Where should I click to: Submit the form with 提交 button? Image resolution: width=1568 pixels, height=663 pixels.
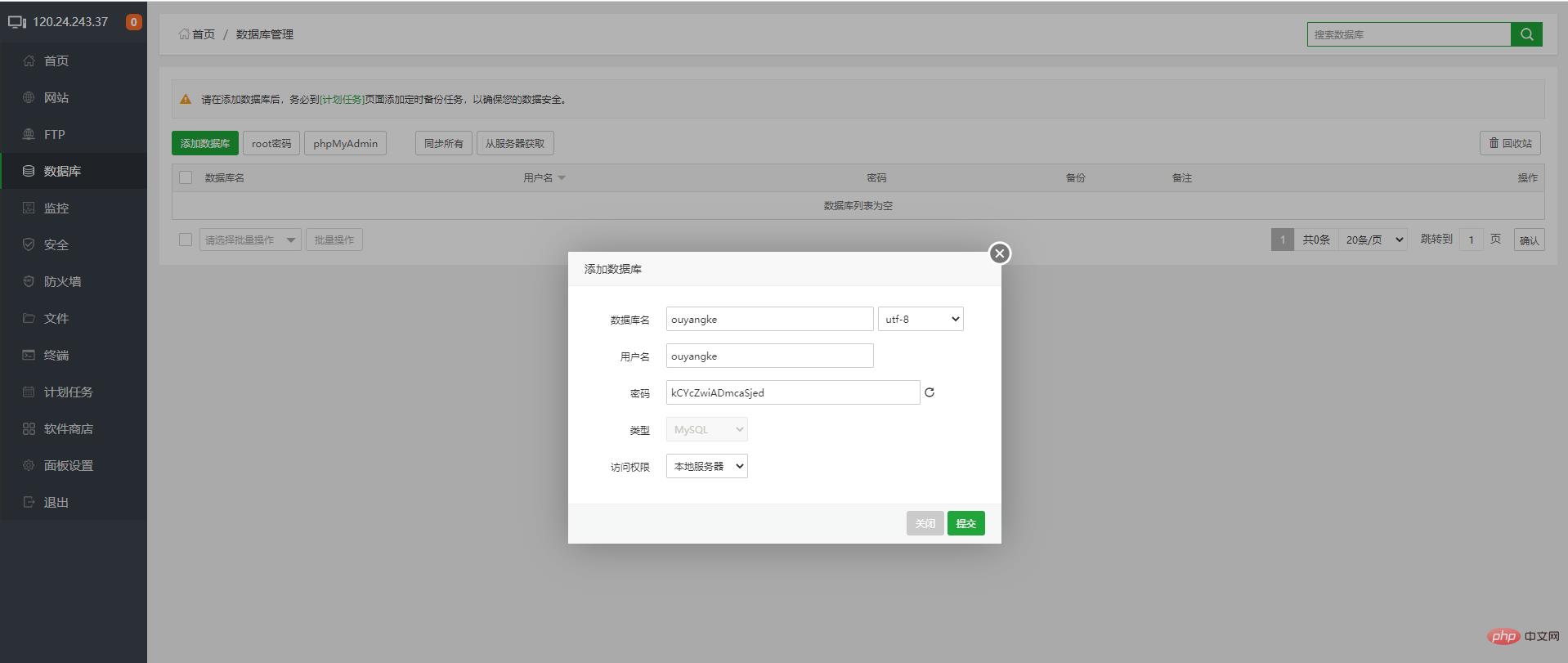pos(965,523)
